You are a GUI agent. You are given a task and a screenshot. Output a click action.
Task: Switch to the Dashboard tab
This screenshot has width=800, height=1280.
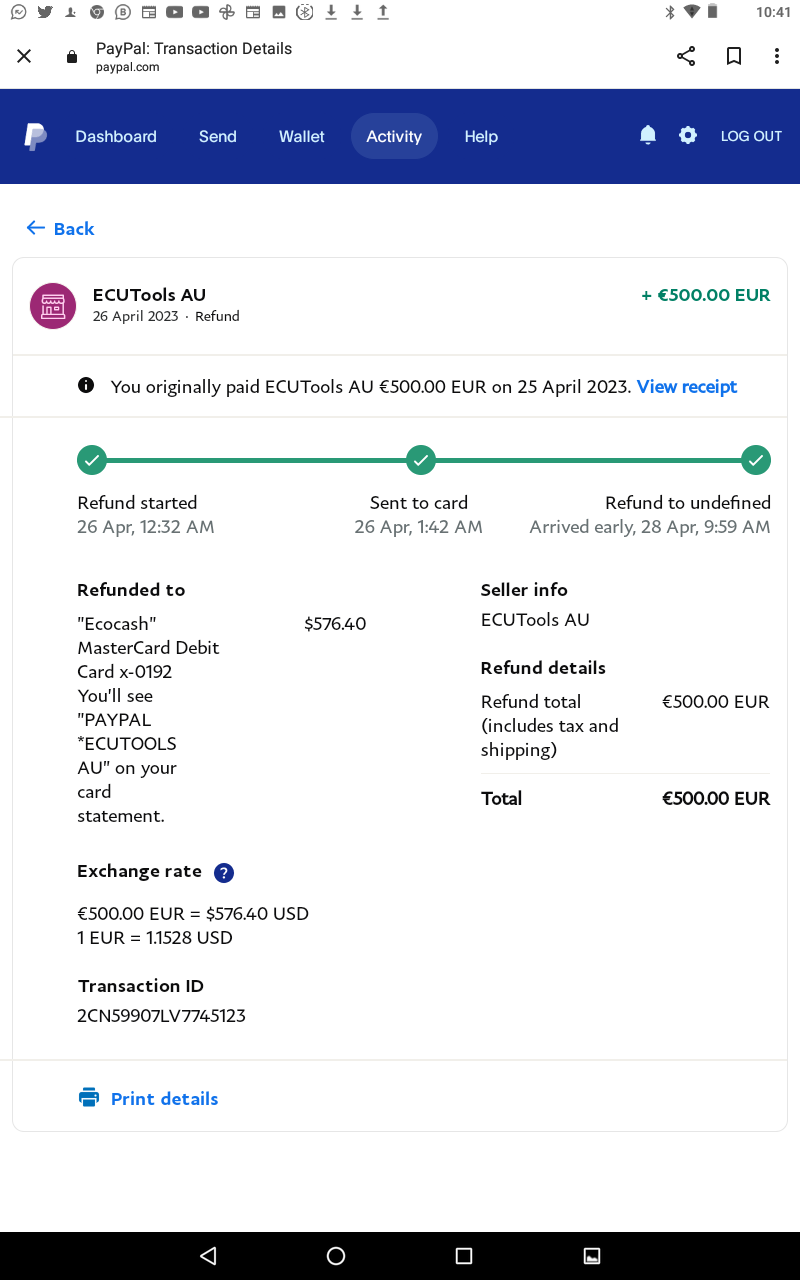(x=115, y=136)
